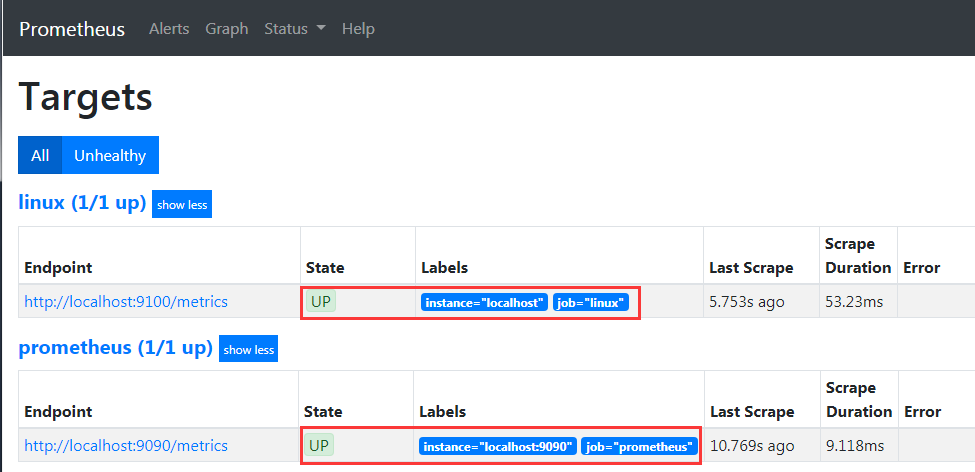Open the Alerts page

(169, 29)
